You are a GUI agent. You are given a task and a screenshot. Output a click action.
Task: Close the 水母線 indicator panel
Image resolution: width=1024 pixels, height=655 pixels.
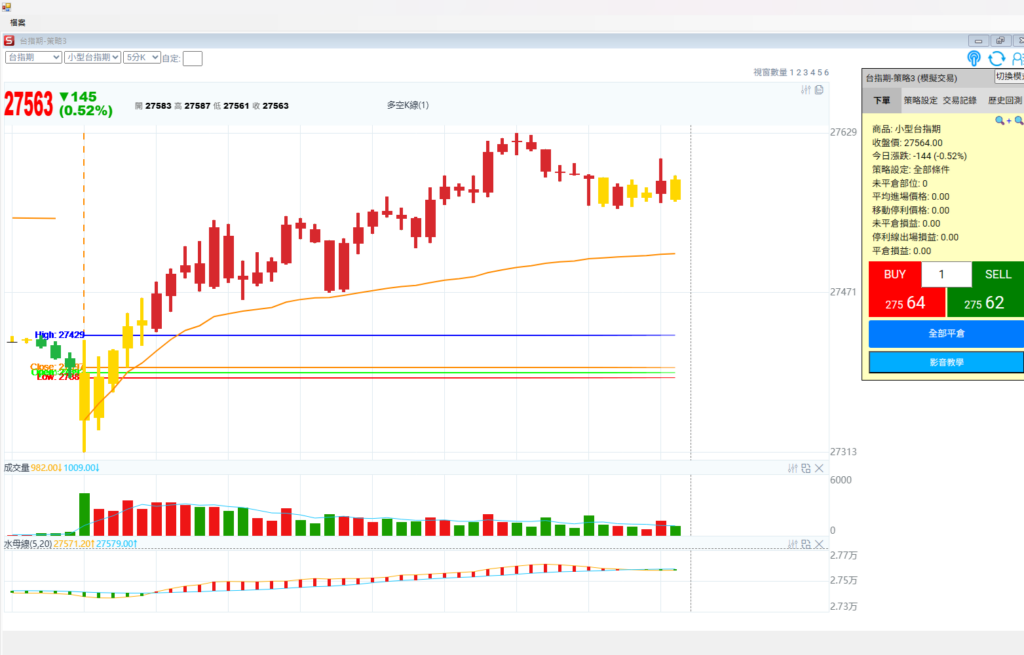820,544
